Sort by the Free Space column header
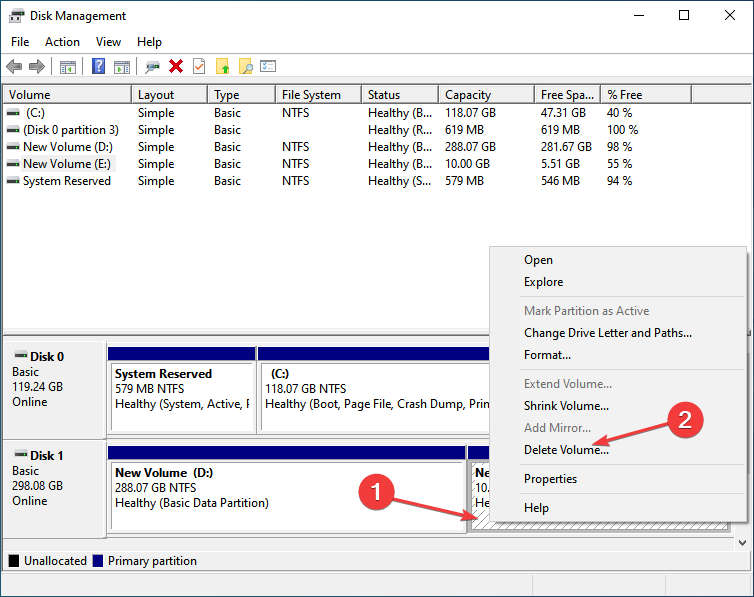Image resolution: width=754 pixels, height=597 pixels. point(567,95)
